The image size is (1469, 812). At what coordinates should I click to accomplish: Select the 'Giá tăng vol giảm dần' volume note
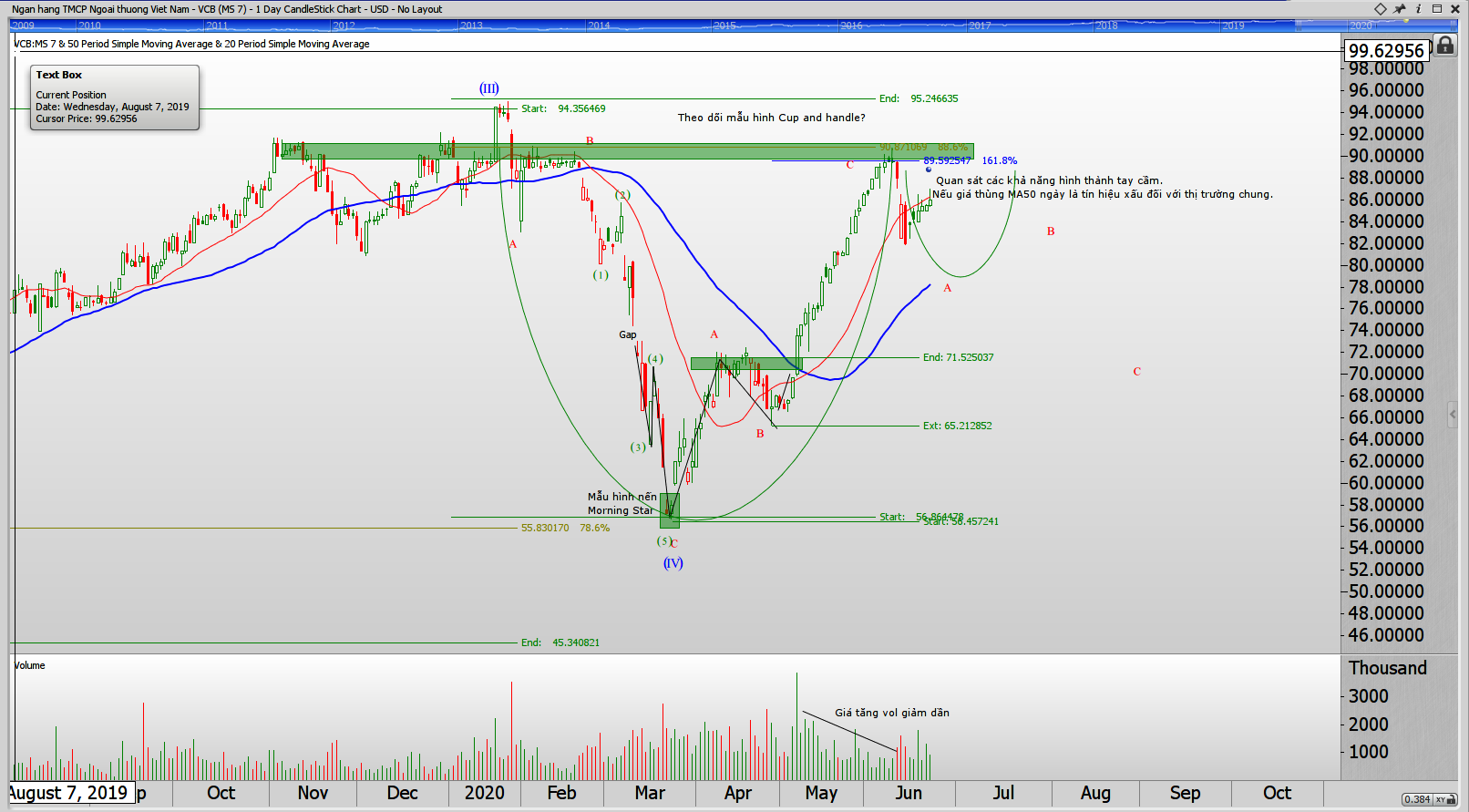pyautogui.click(x=891, y=713)
